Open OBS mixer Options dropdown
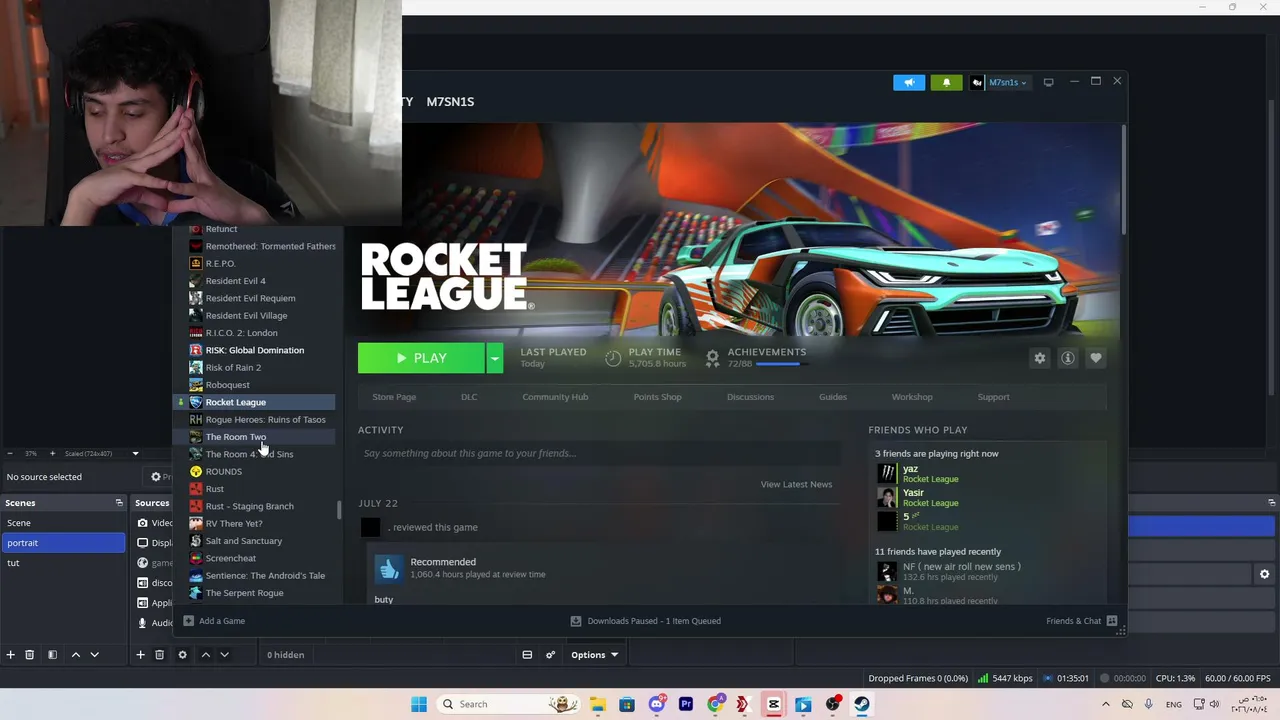The image size is (1280, 720). tap(594, 655)
